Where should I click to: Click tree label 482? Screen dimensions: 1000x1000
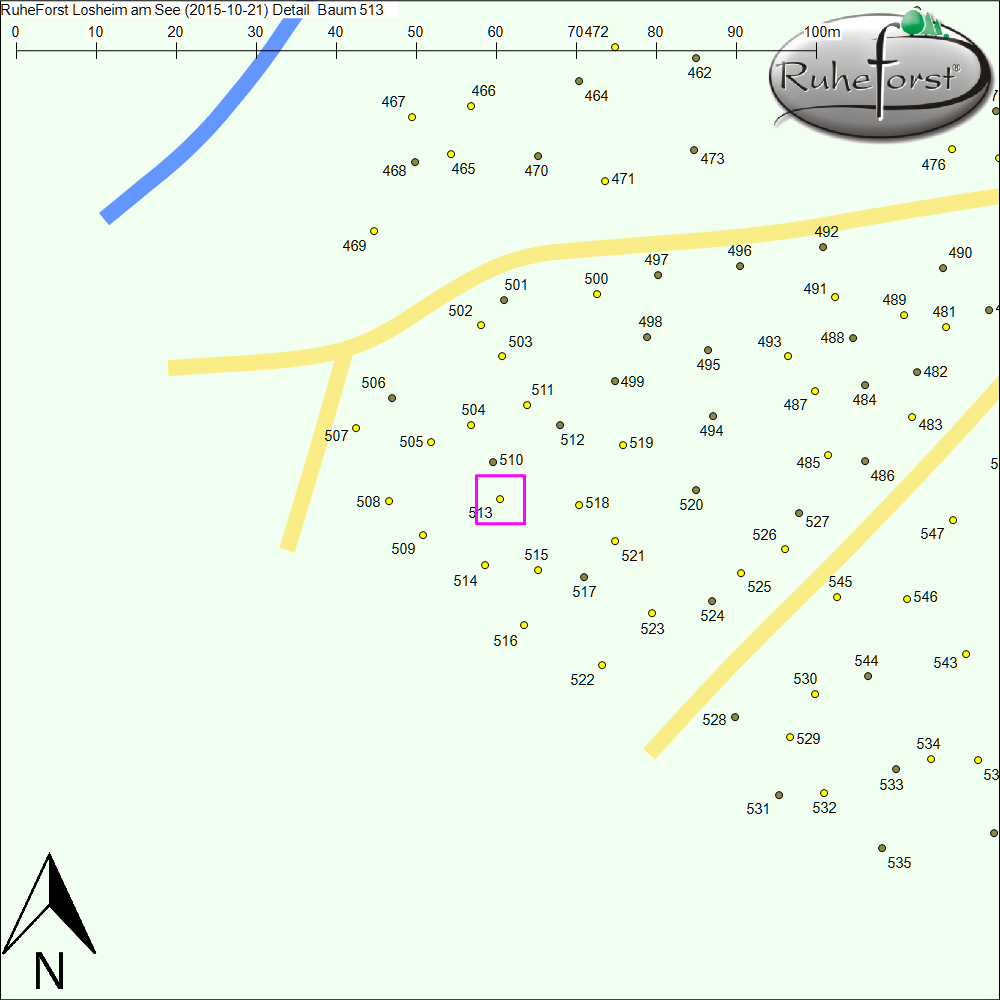935,372
